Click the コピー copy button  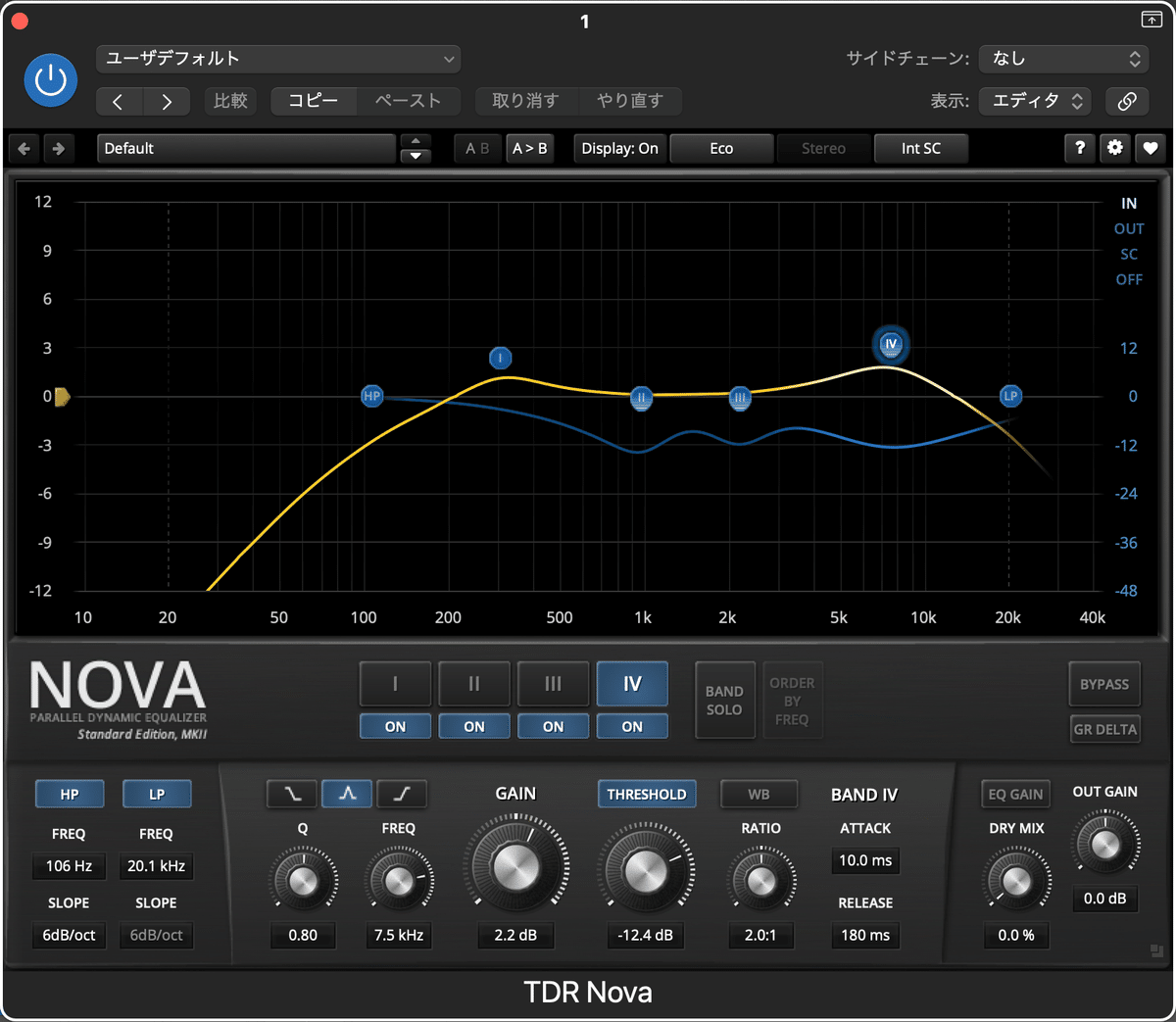tap(314, 101)
